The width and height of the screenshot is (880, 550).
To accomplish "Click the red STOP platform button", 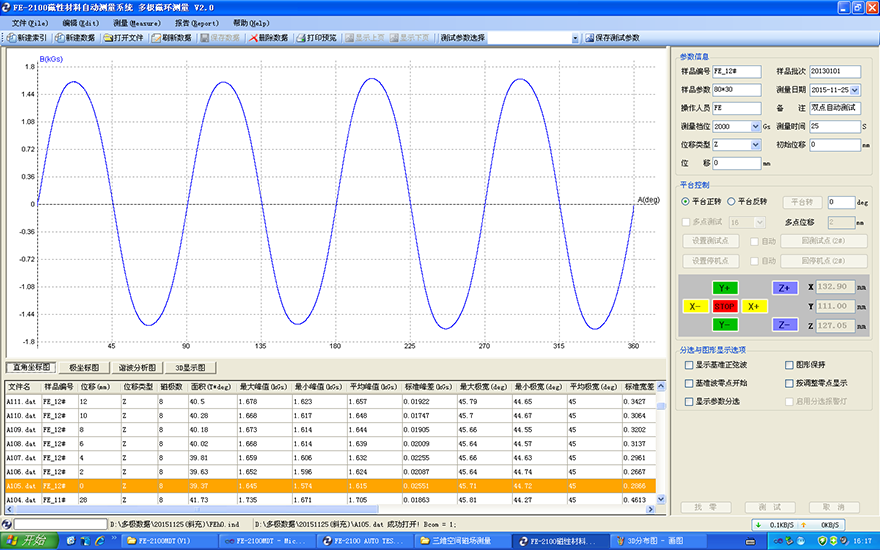I will tap(725, 306).
